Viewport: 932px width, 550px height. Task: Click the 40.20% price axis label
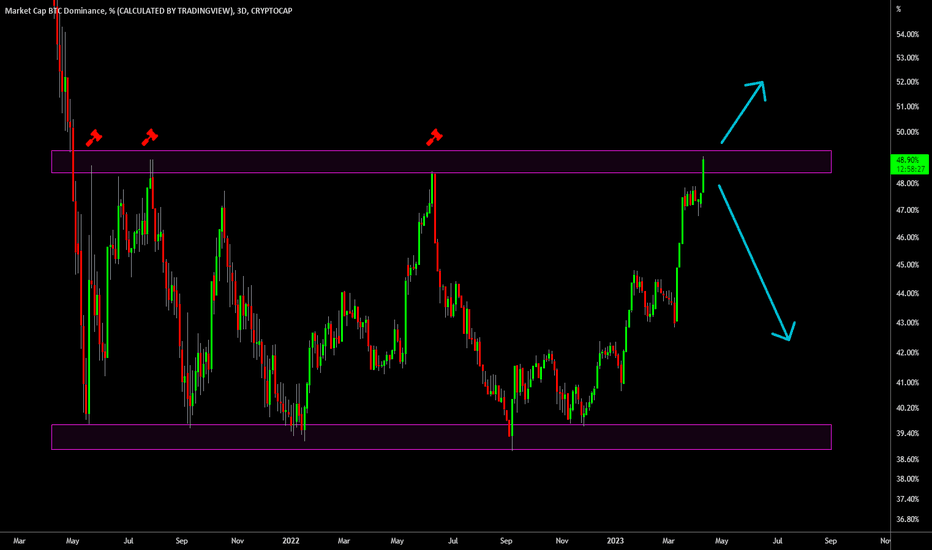tap(908, 408)
